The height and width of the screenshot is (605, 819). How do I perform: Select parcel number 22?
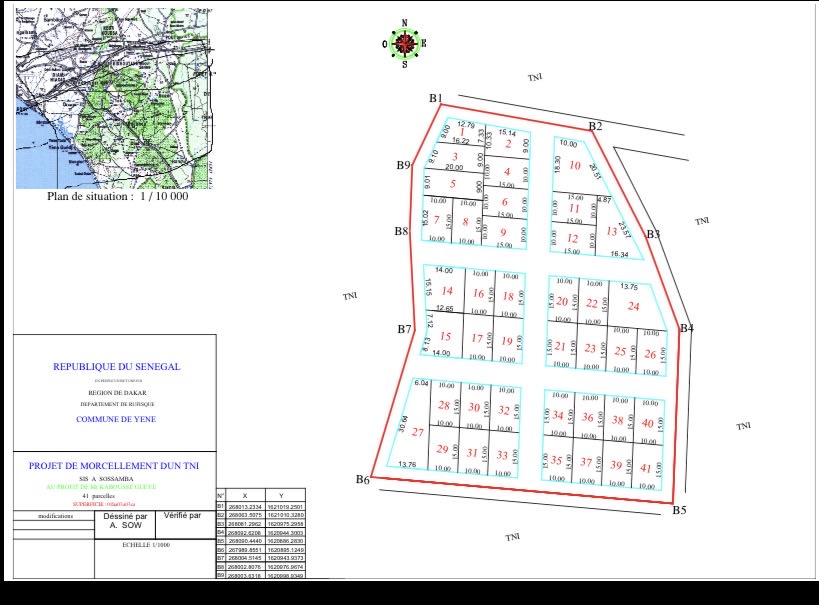[x=592, y=304]
